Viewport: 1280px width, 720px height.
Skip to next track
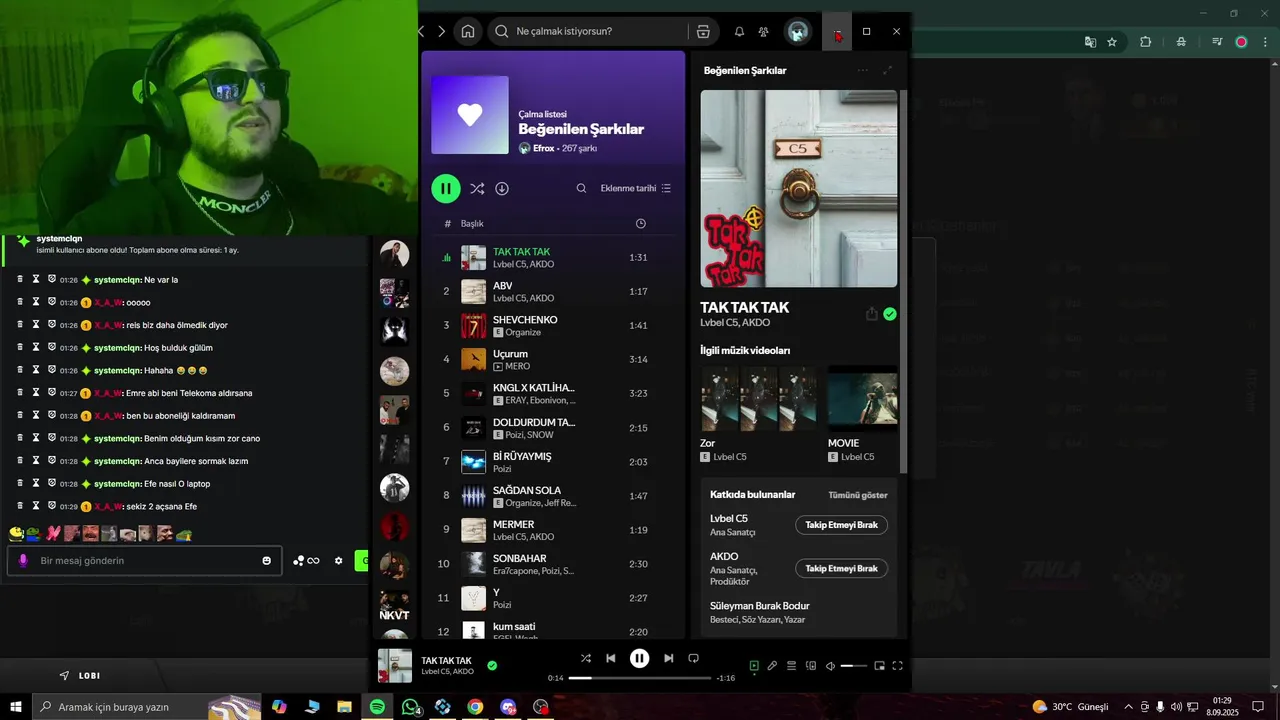coord(668,658)
